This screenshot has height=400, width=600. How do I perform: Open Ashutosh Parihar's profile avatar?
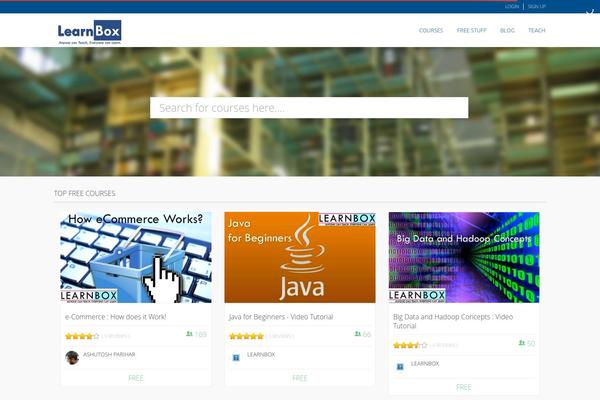[72, 358]
